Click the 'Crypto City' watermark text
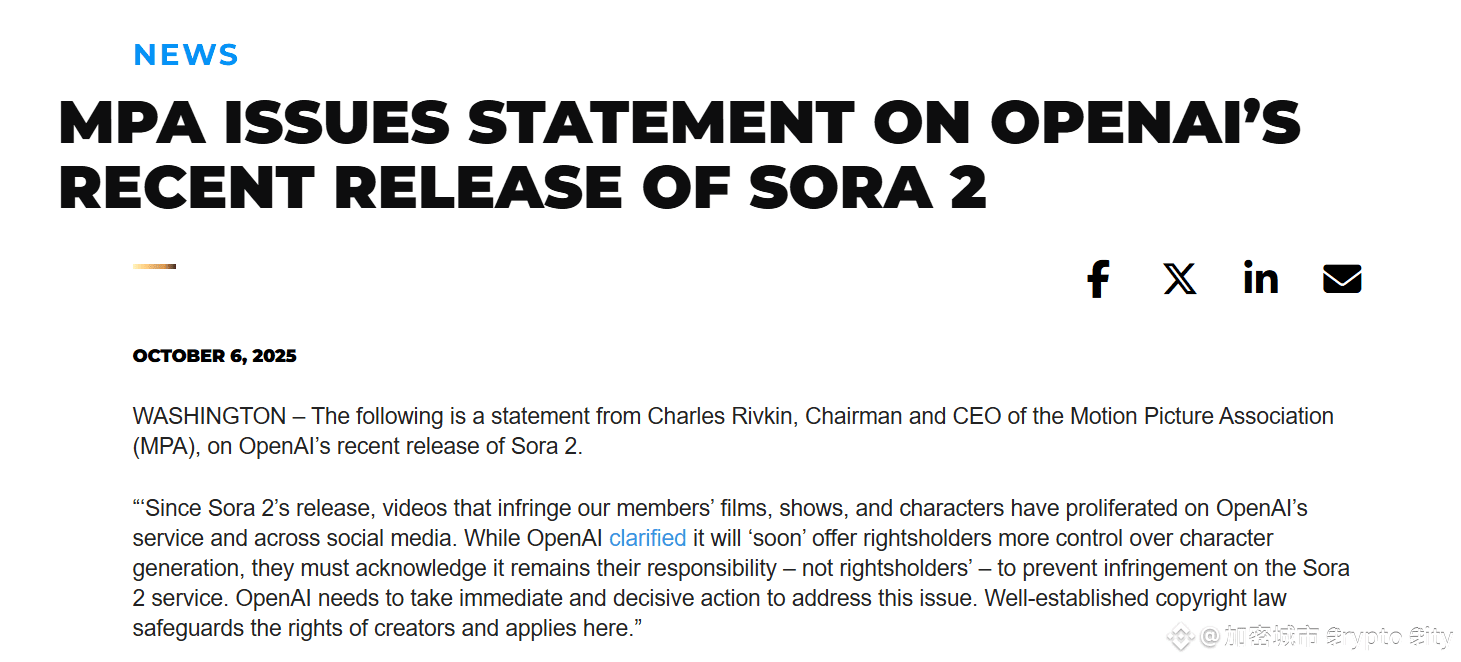 point(1388,636)
